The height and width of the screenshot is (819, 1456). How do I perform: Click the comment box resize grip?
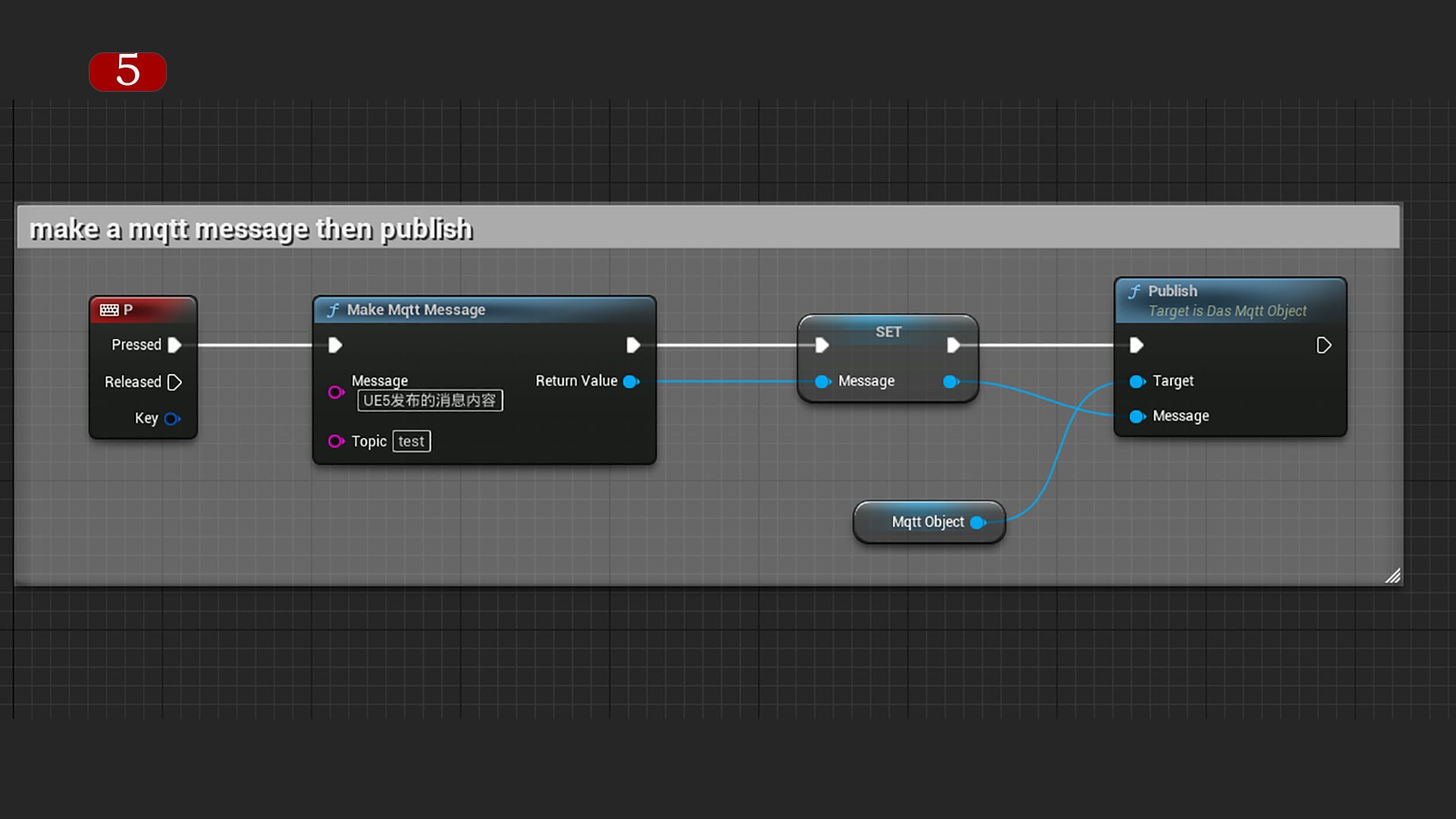point(1394,576)
